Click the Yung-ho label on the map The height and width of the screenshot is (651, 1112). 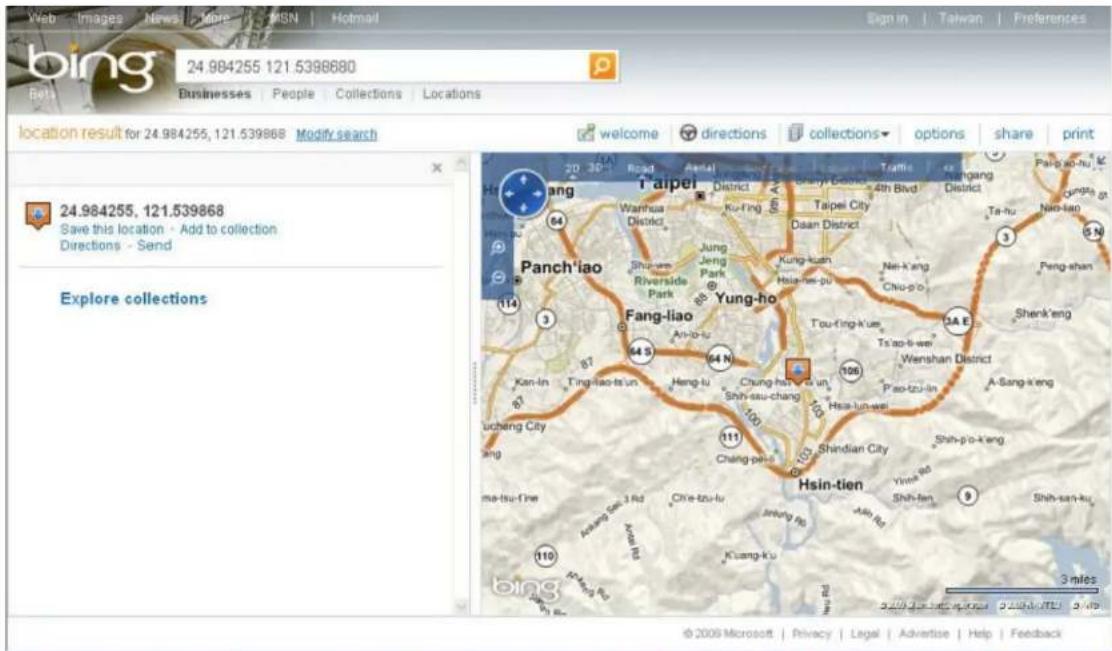pos(745,299)
